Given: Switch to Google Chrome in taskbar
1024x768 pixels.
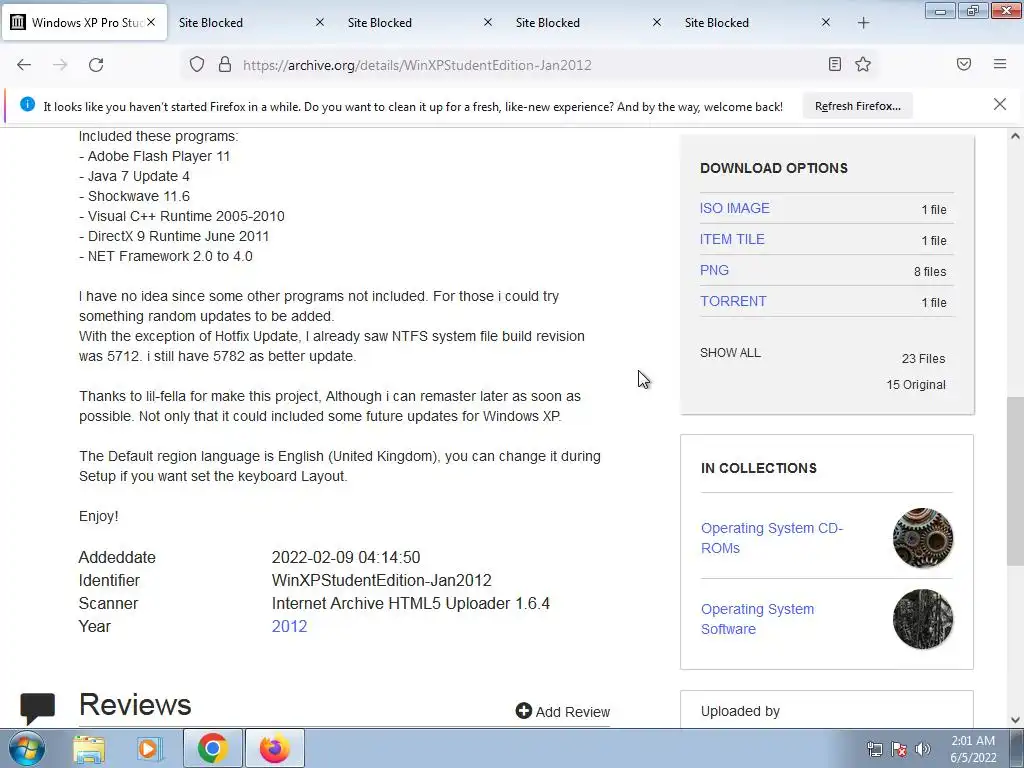Looking at the screenshot, I should (213, 748).
